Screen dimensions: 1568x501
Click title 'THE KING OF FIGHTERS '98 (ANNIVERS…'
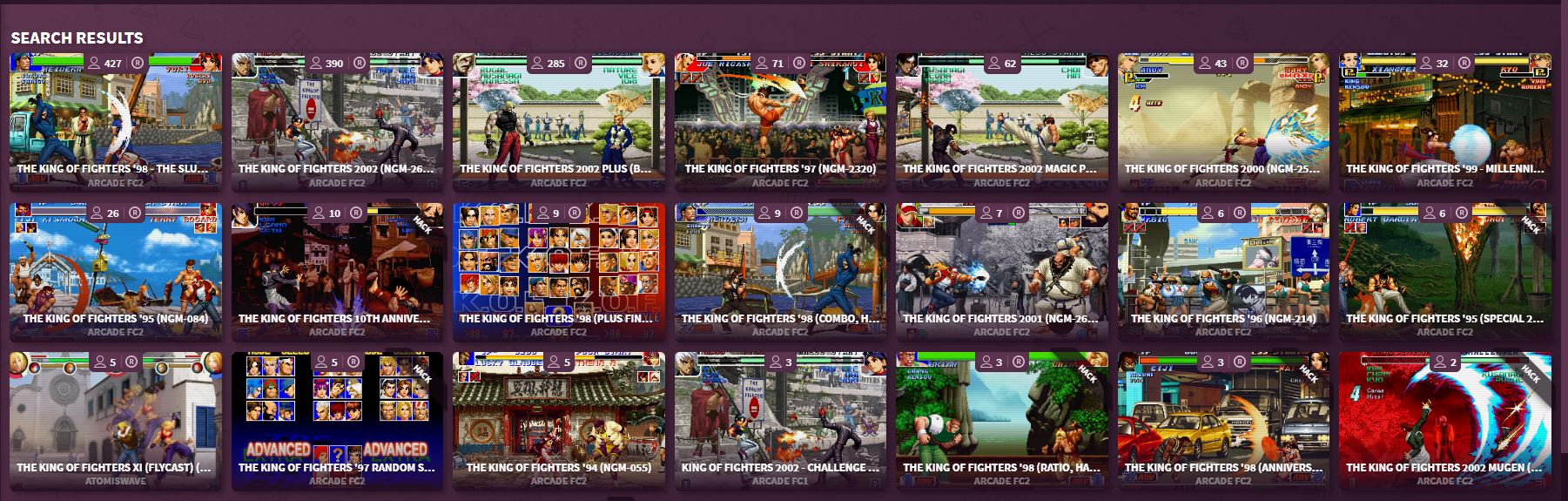(1223, 468)
